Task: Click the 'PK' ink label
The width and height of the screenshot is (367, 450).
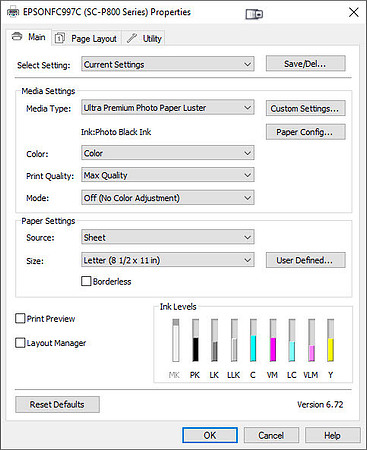Action: point(195,375)
